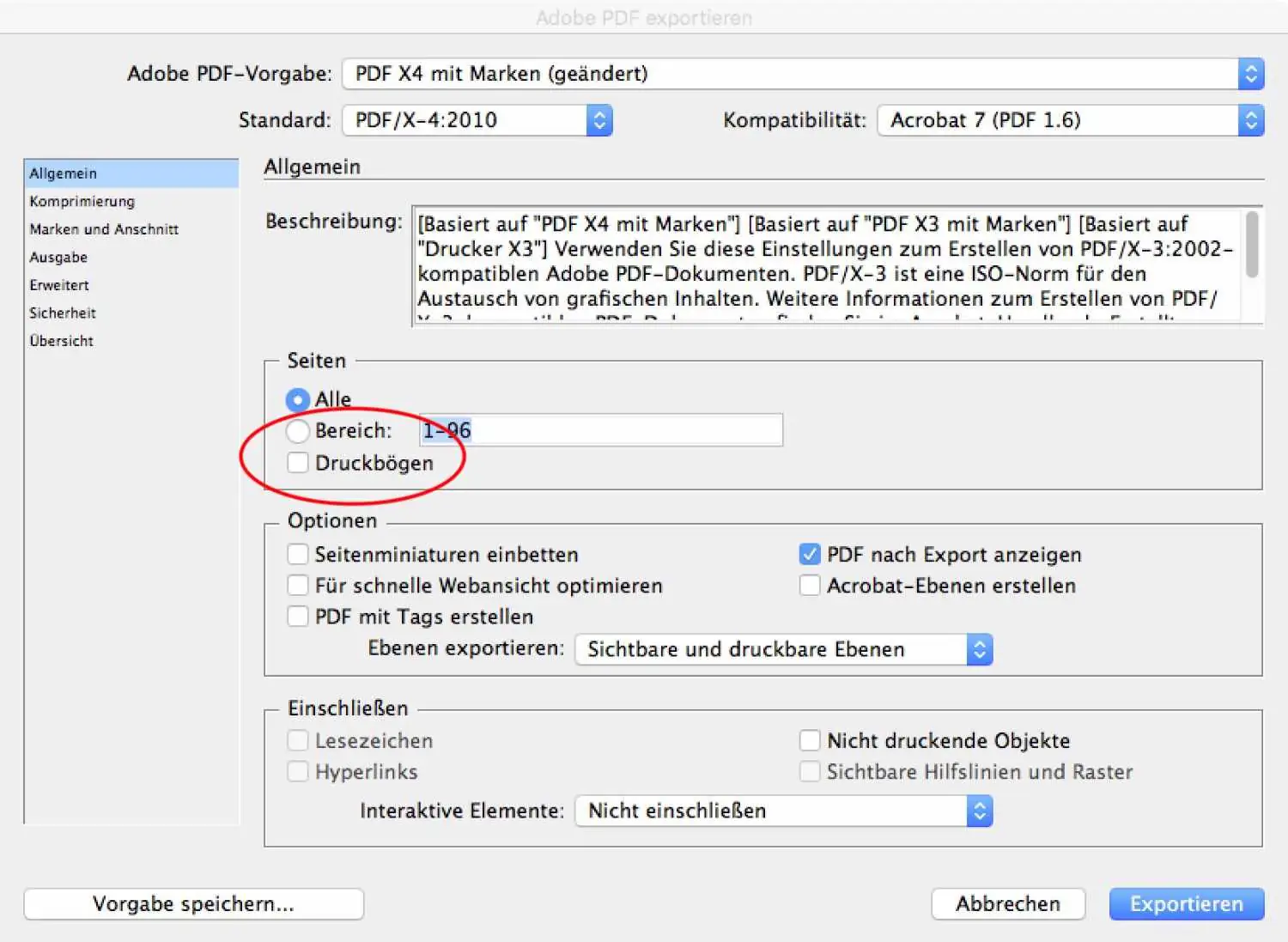Click the Exportieren button
The width and height of the screenshot is (1288, 942).
[1186, 904]
